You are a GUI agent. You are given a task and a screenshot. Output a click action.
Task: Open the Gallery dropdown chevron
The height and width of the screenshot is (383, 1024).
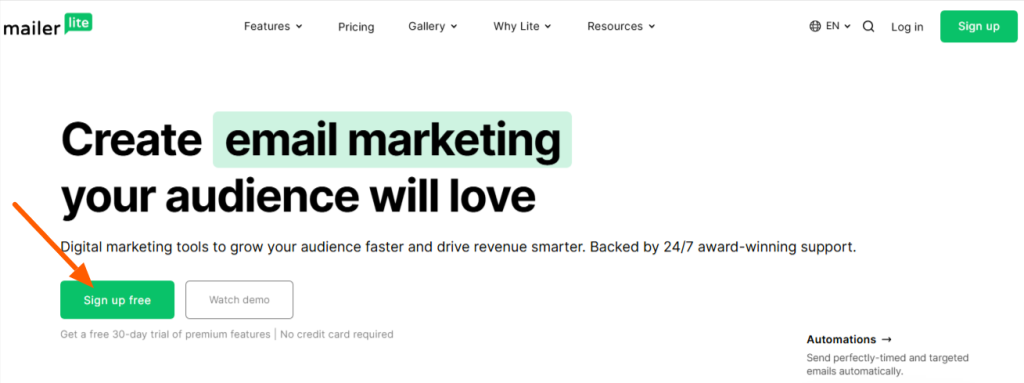coord(454,27)
